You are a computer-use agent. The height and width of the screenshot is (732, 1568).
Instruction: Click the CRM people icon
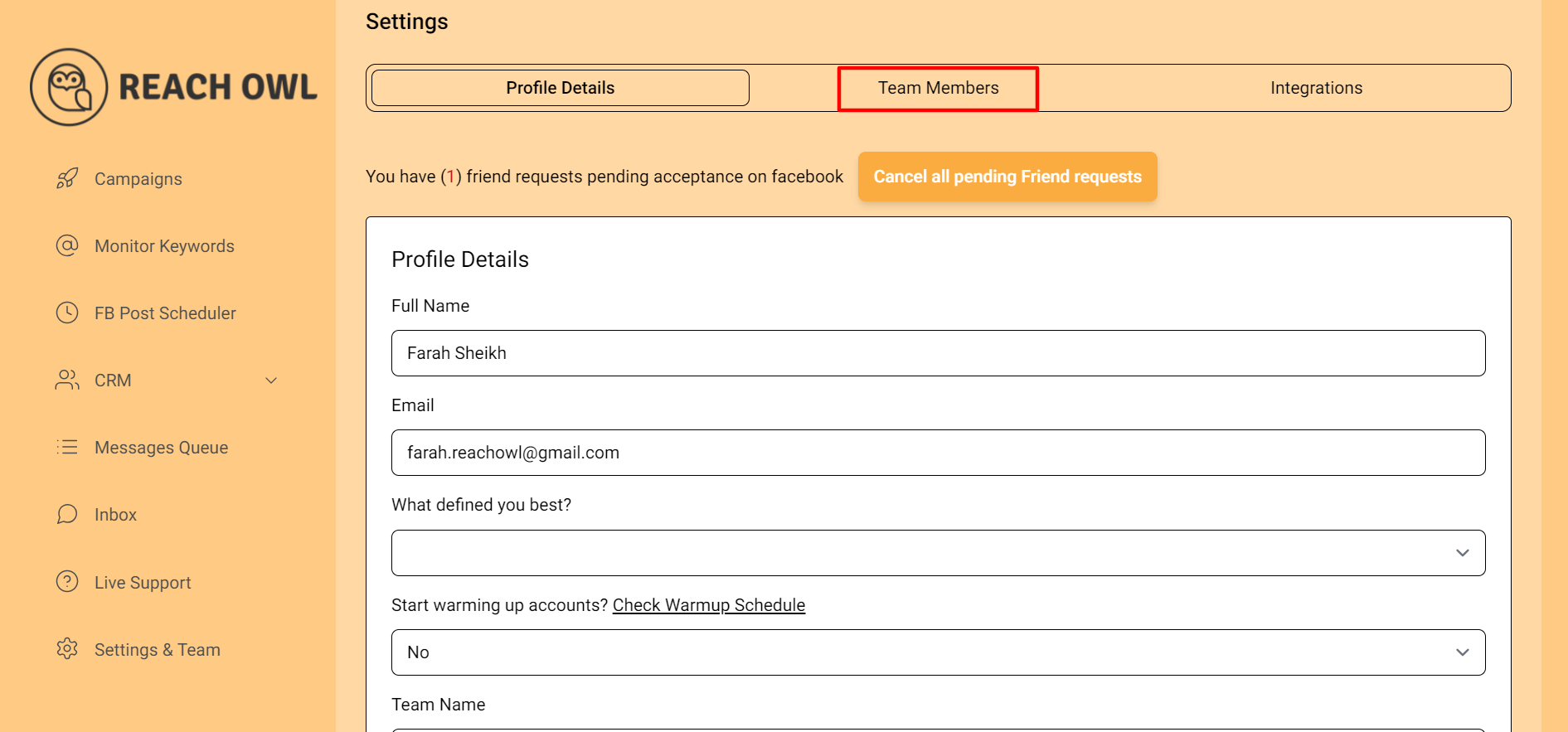[67, 380]
